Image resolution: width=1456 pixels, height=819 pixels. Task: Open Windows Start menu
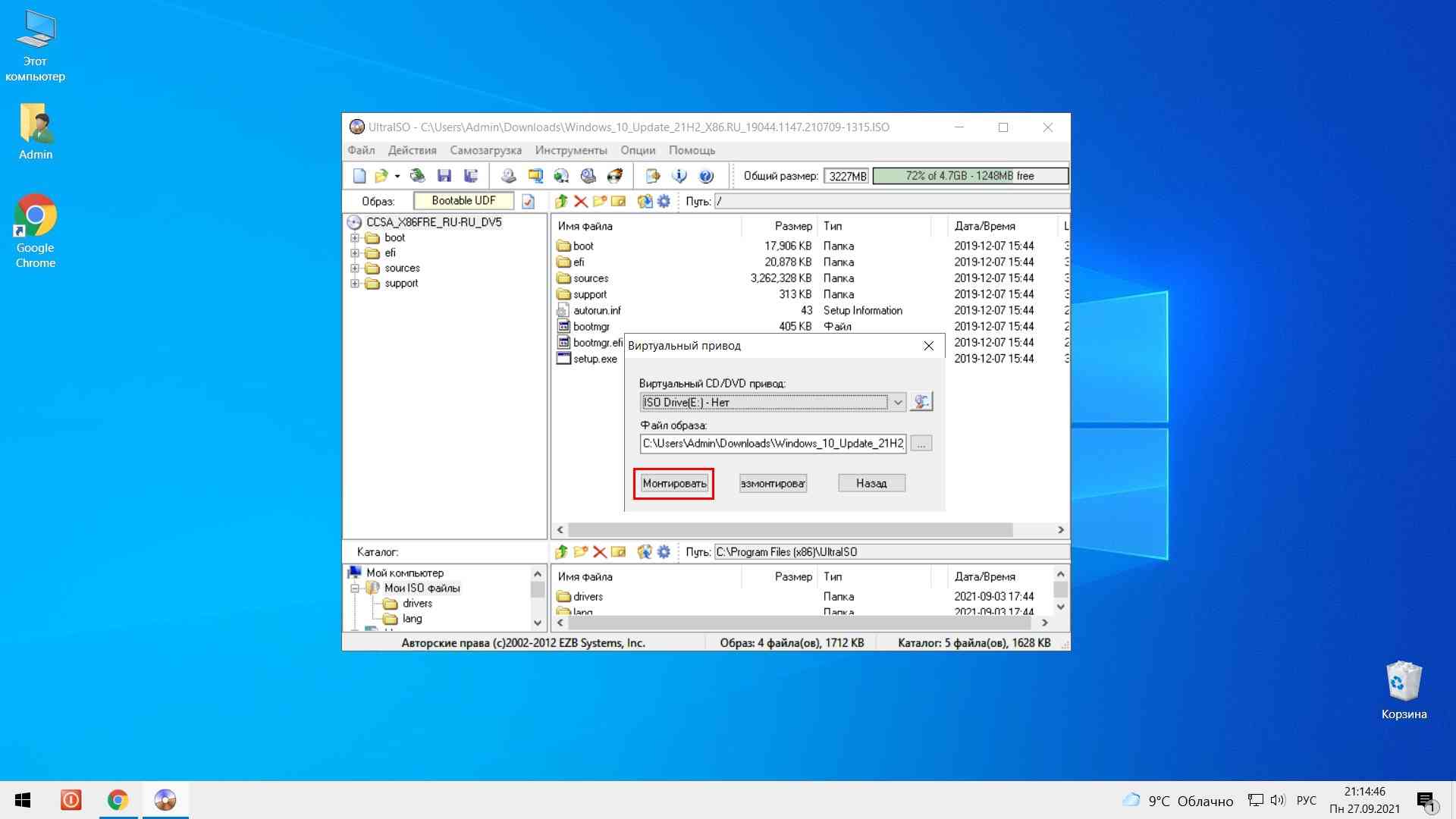(23, 800)
